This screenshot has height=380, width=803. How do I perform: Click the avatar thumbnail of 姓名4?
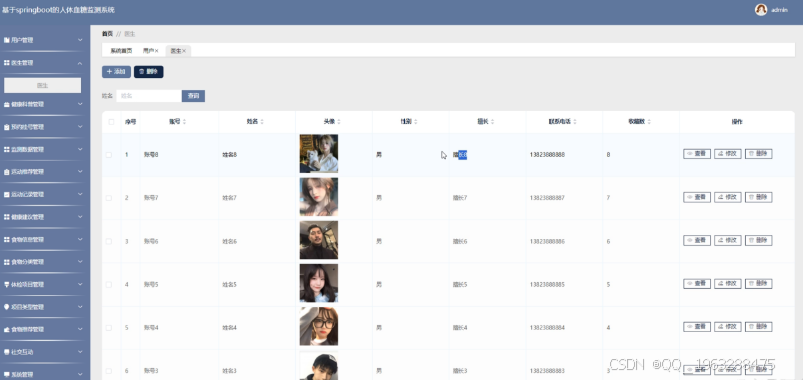319,327
